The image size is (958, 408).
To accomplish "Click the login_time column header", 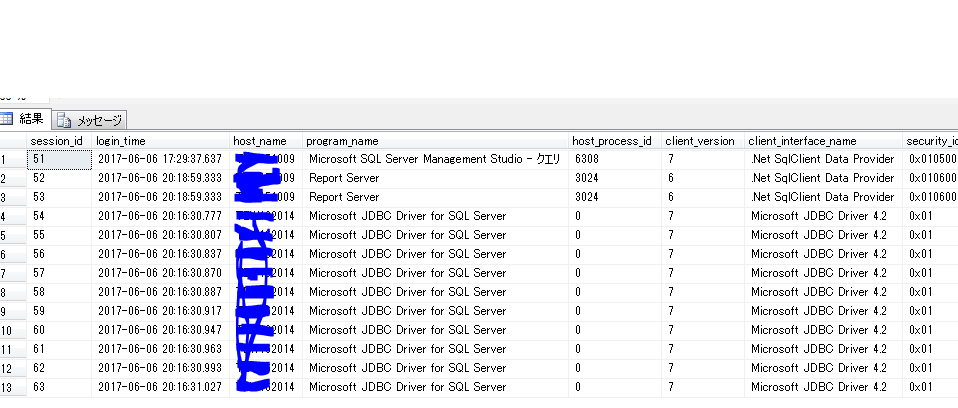I will point(160,141).
